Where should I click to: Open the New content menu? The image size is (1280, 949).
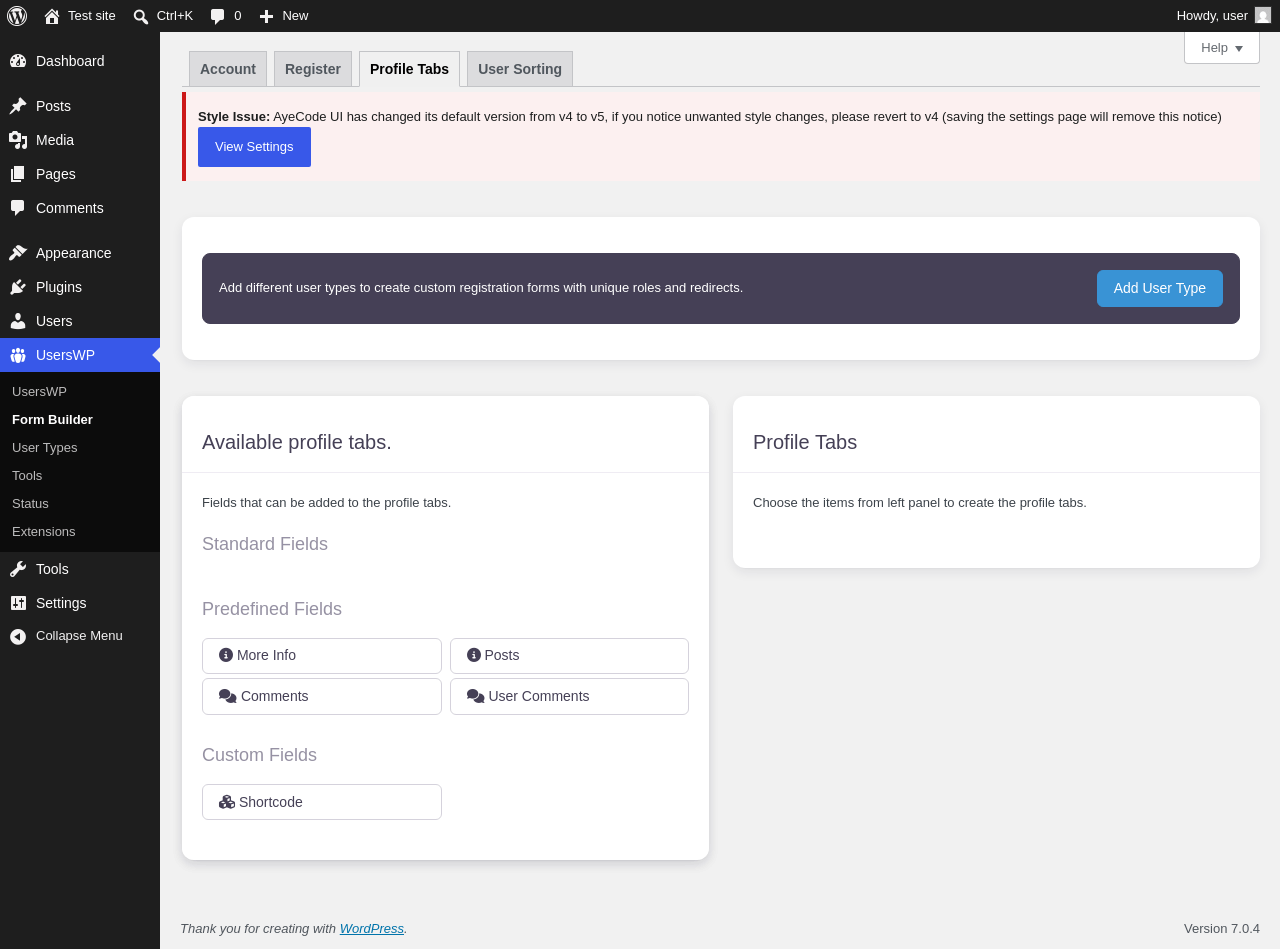tap(284, 16)
